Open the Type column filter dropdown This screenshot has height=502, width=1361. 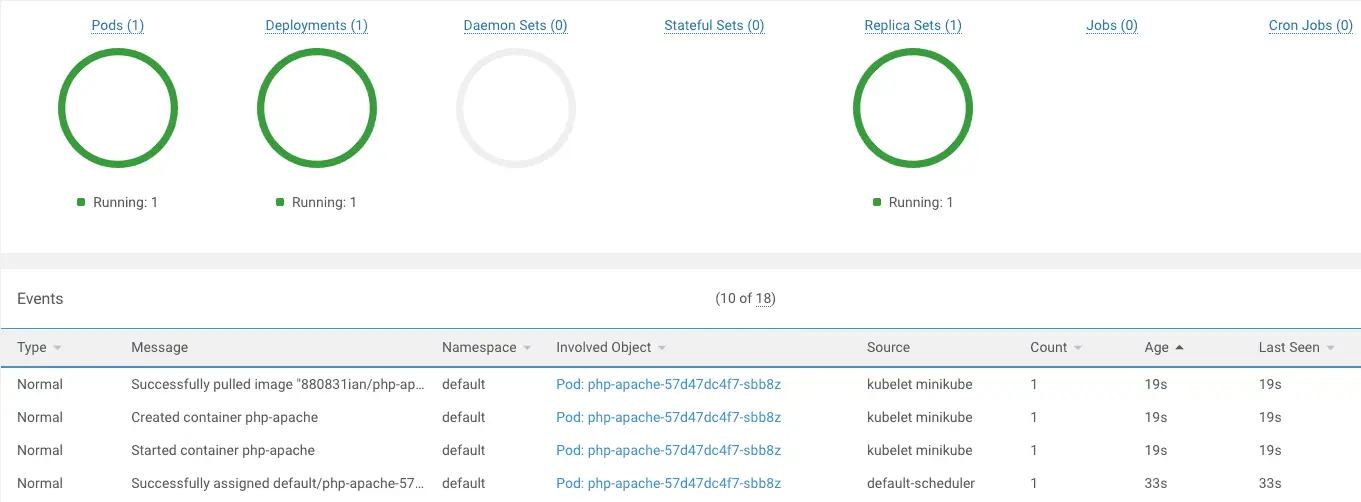pos(57,348)
